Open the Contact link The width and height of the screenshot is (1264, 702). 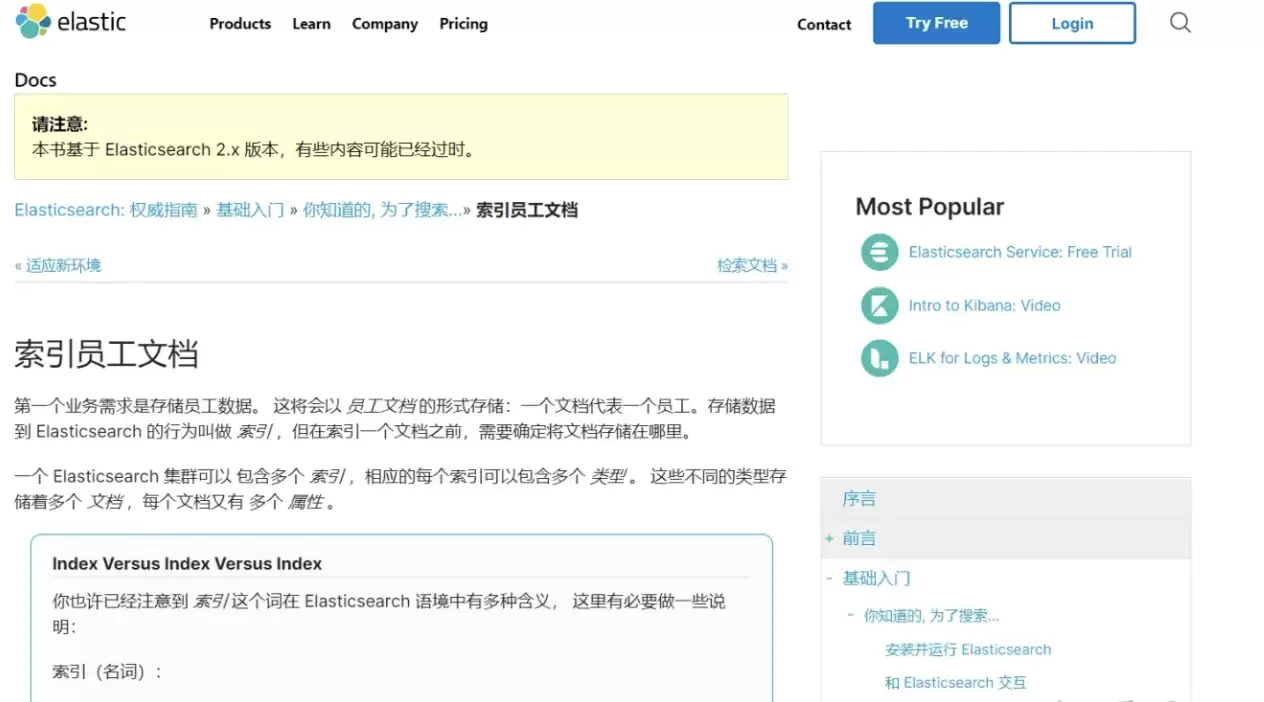(824, 25)
